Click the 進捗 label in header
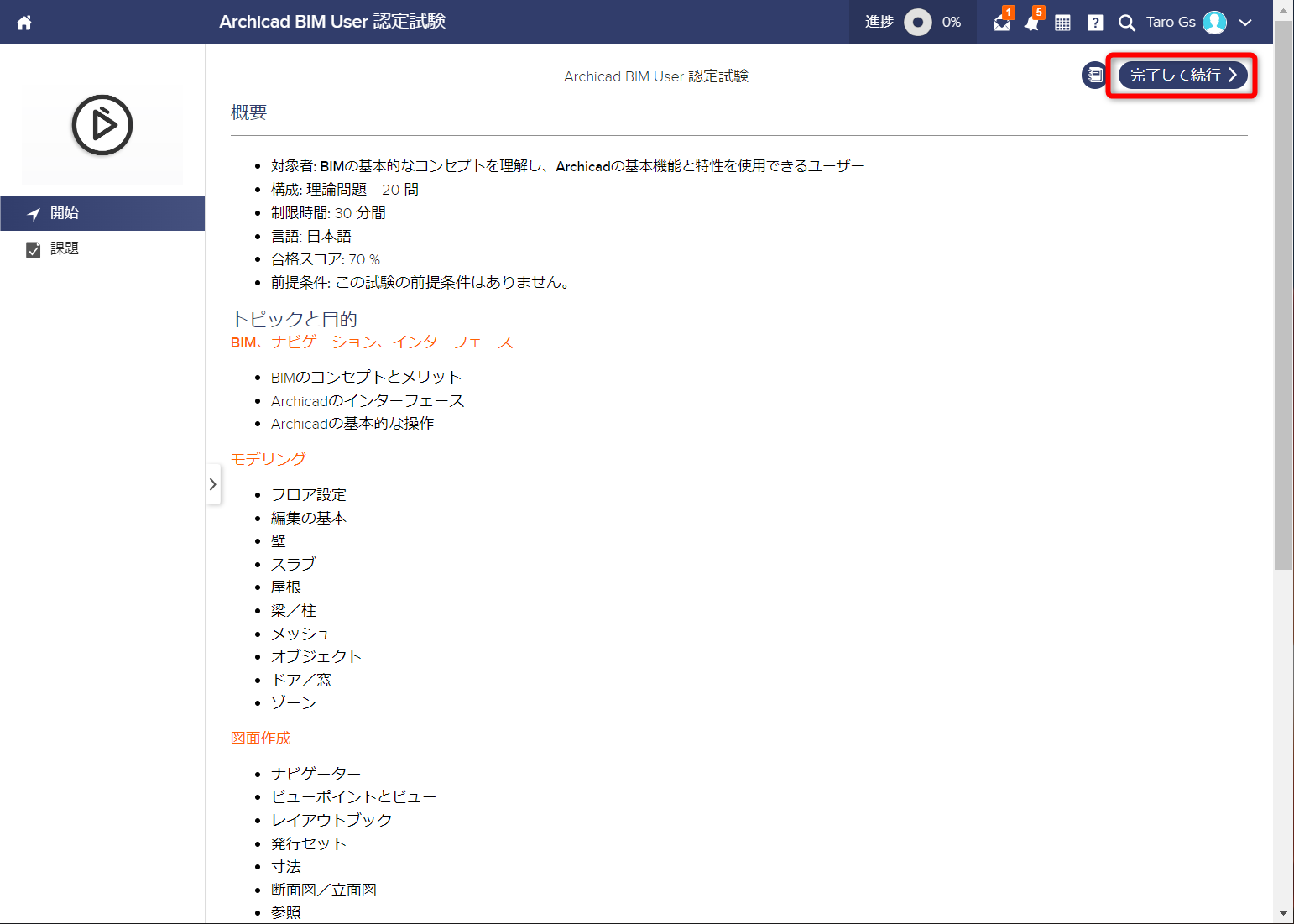1294x924 pixels. pos(879,22)
